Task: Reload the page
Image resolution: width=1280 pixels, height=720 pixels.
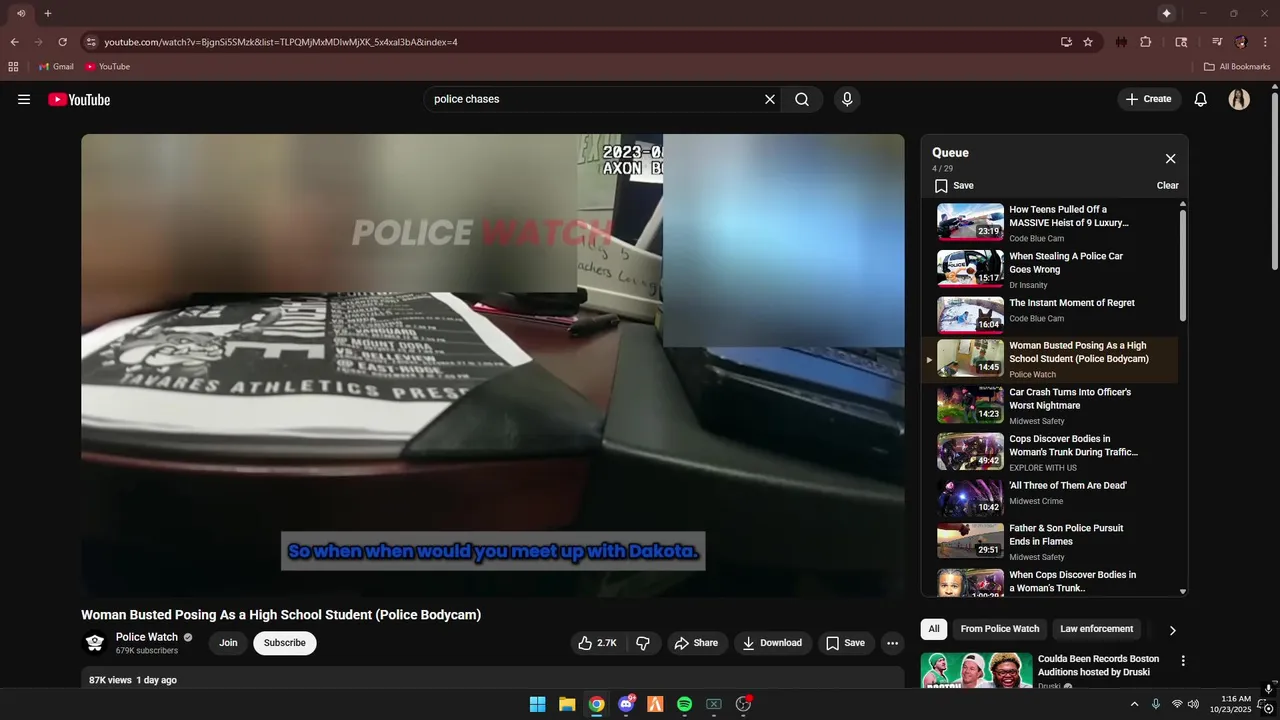Action: click(62, 42)
